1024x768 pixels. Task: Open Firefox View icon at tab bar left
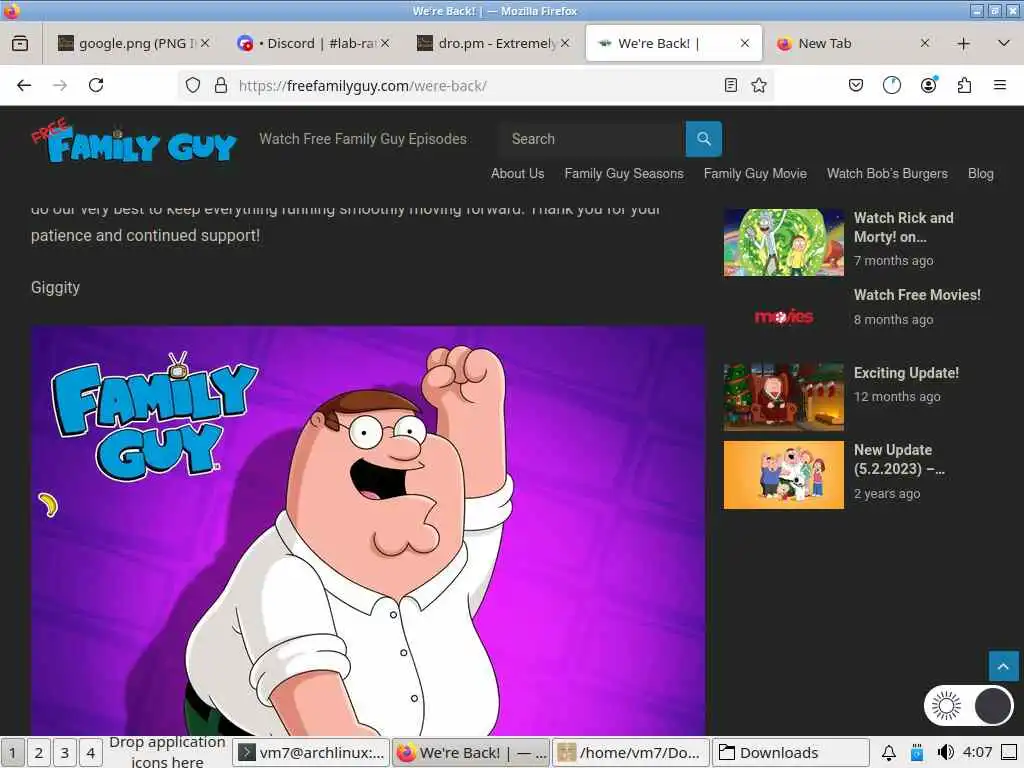[x=20, y=44]
